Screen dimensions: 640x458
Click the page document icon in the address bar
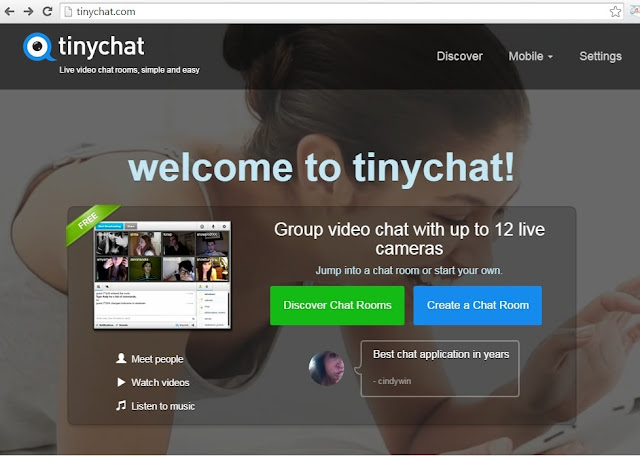coord(69,11)
